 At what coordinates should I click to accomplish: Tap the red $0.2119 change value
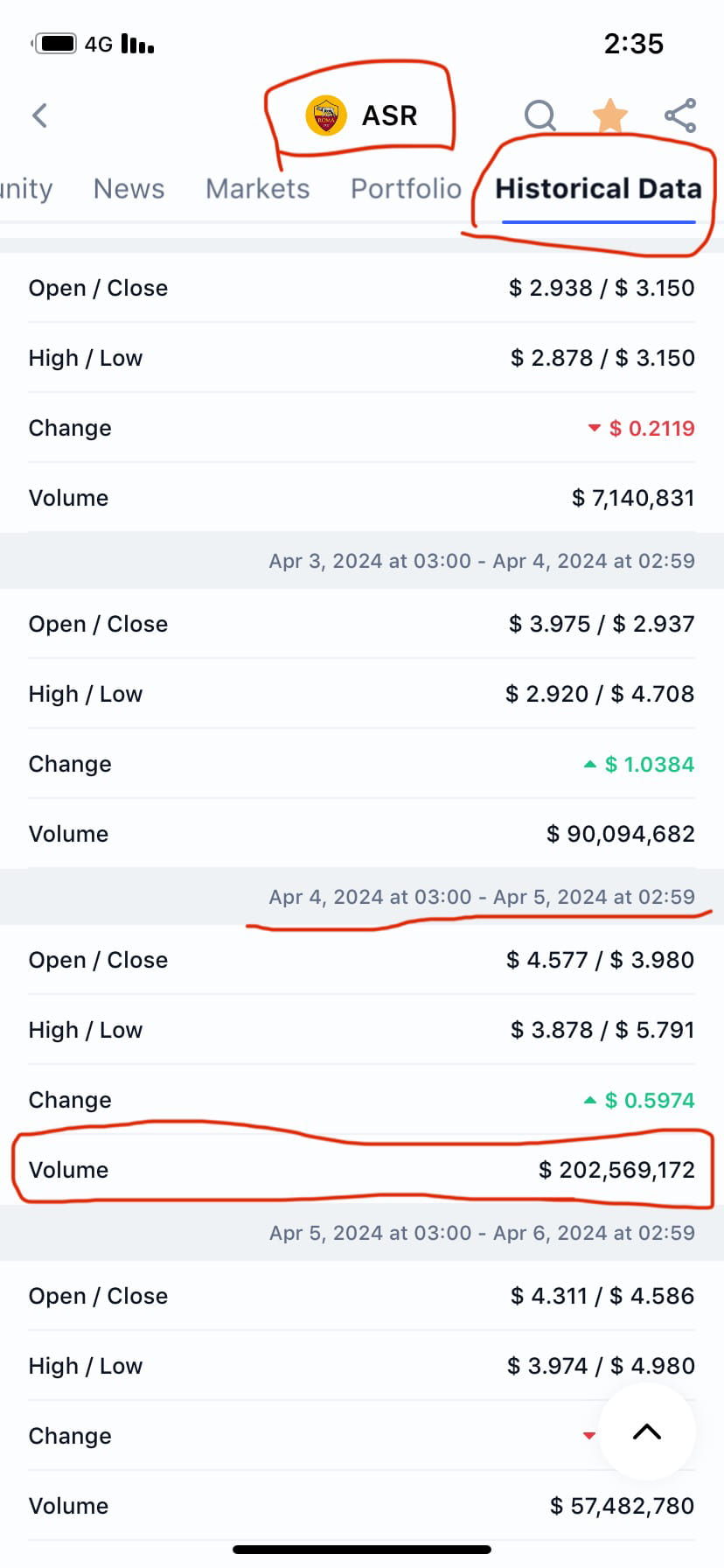click(x=651, y=428)
